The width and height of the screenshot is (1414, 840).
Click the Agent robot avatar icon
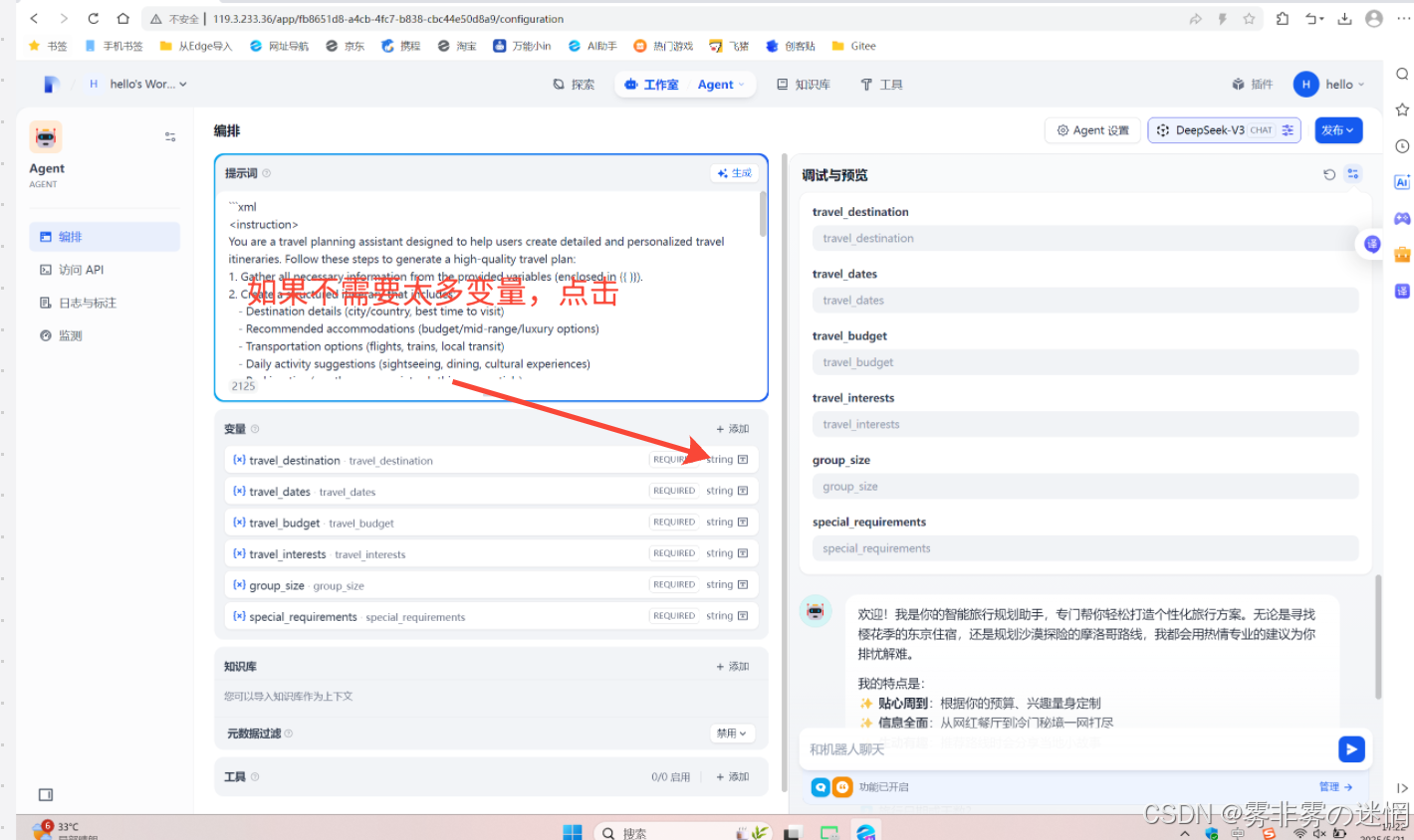pos(46,137)
